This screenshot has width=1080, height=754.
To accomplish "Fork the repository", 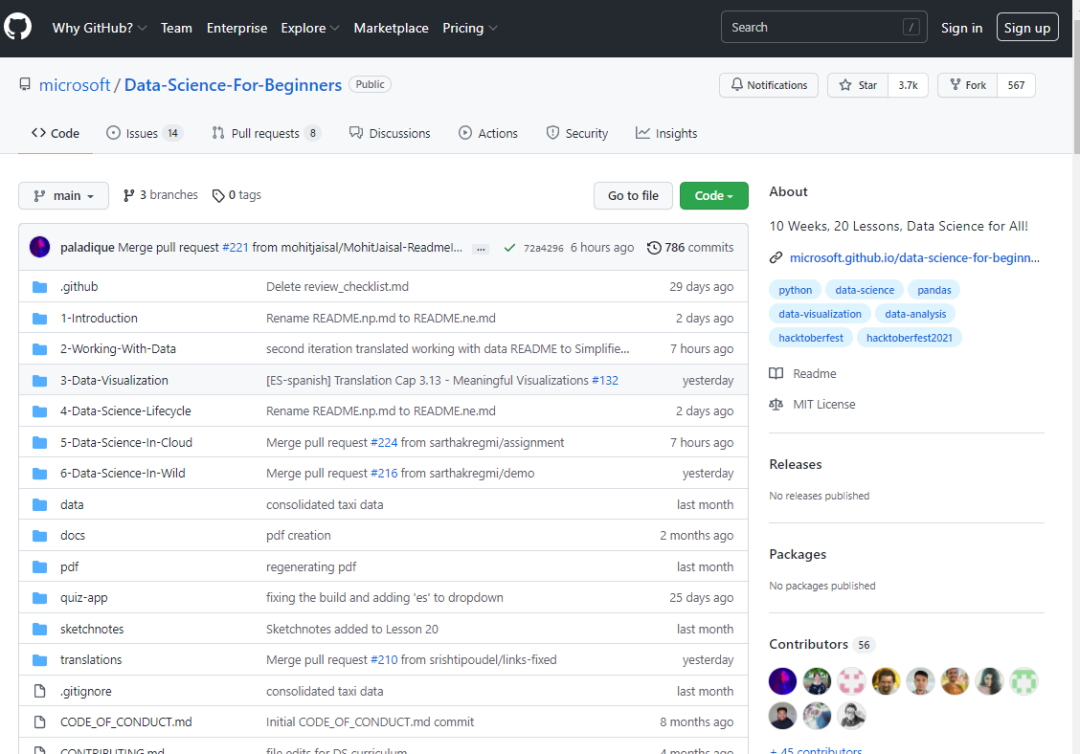I will pyautogui.click(x=968, y=85).
